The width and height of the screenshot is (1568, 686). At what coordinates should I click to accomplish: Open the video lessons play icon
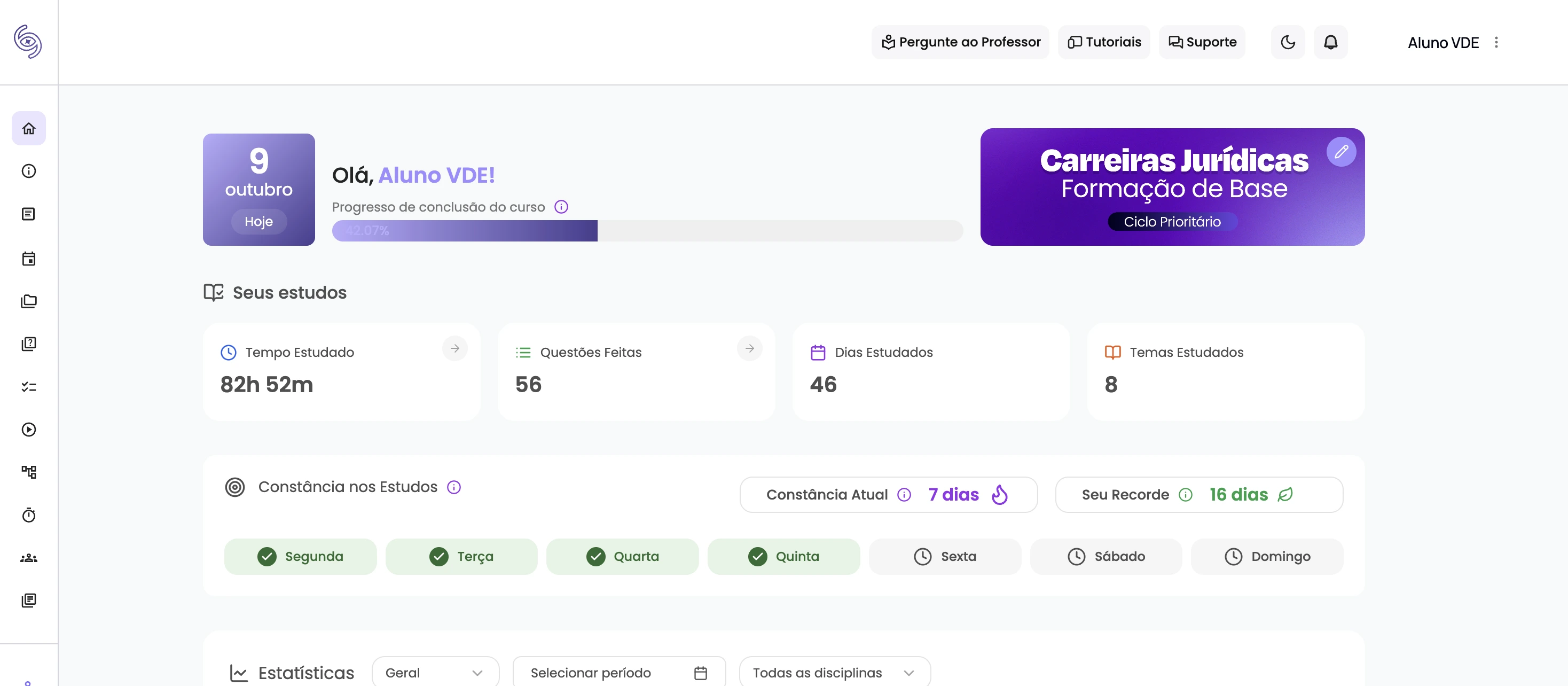tap(29, 429)
